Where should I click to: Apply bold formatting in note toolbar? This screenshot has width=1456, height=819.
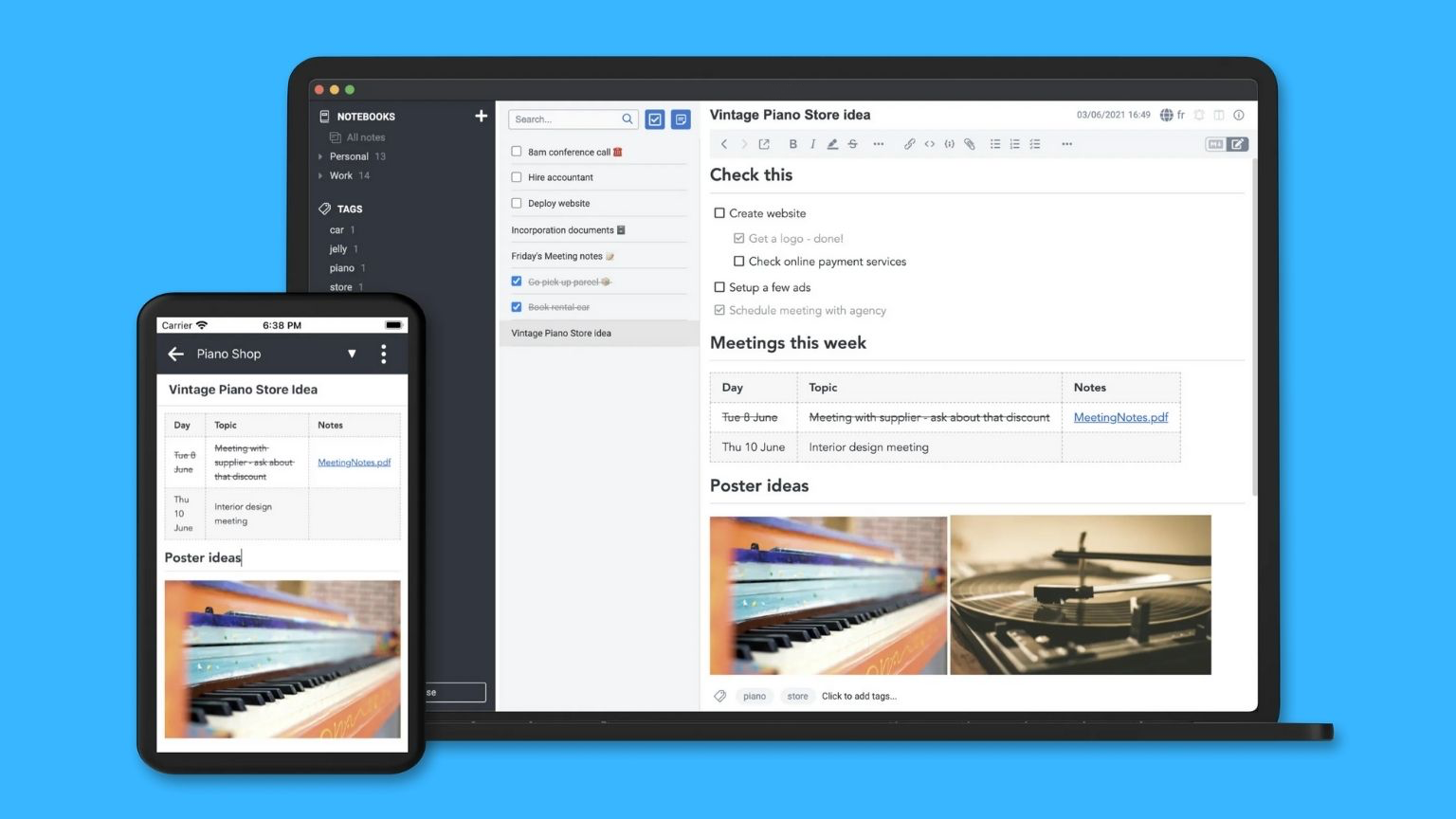pos(792,144)
